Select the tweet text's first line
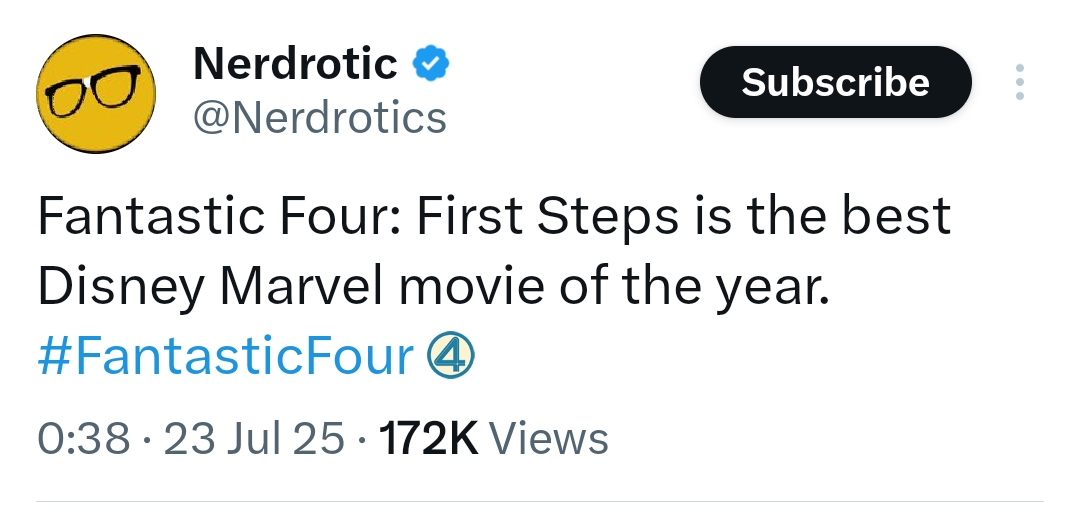Image resolution: width=1079 pixels, height=513 pixels. pyautogui.click(x=494, y=216)
